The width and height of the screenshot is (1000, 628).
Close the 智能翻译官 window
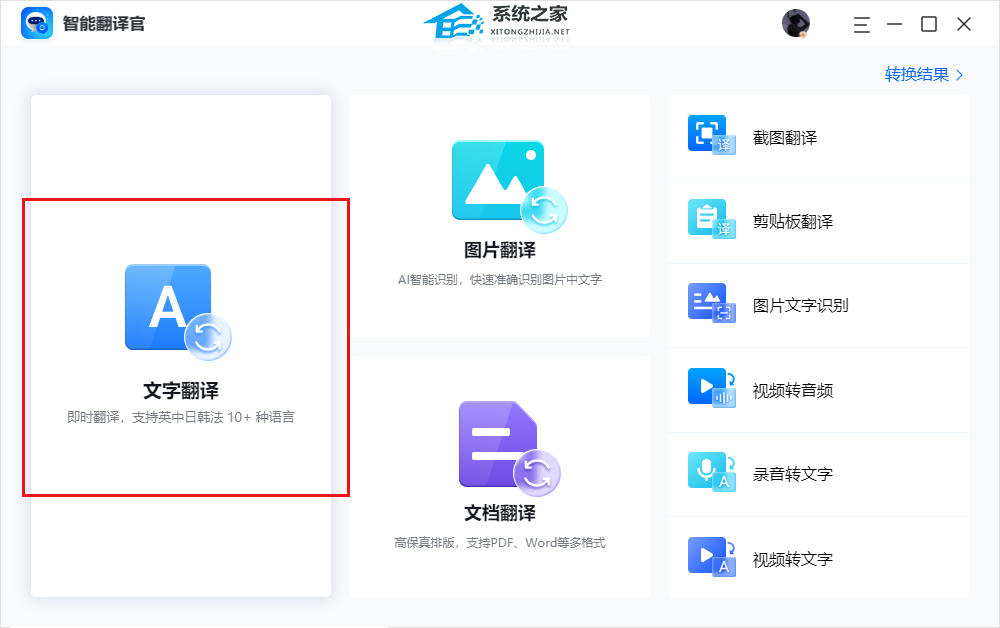pos(964,24)
